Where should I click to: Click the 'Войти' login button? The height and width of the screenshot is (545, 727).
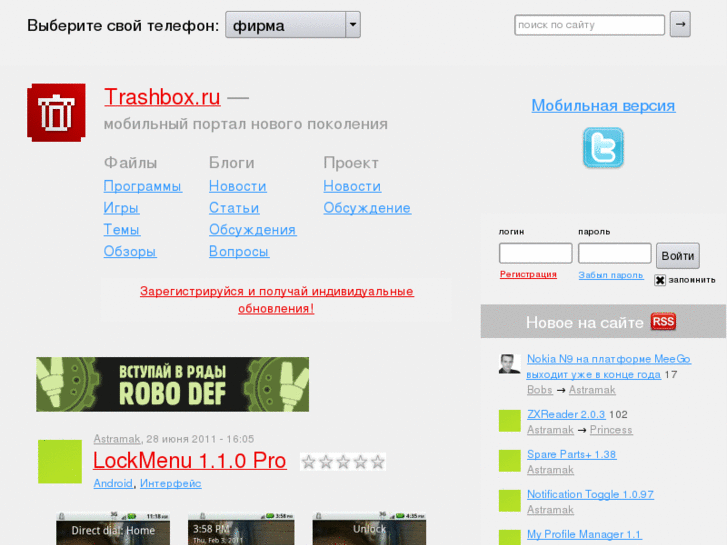[677, 256]
